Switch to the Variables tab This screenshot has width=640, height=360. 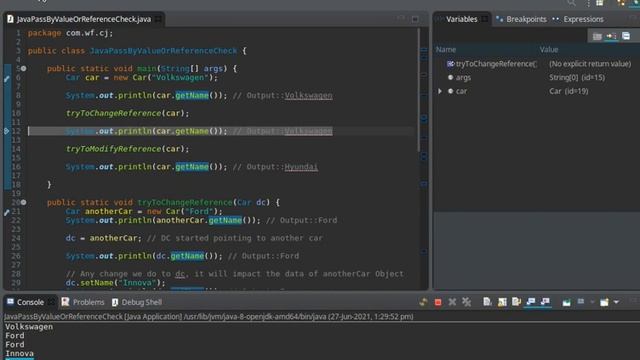(x=461, y=19)
